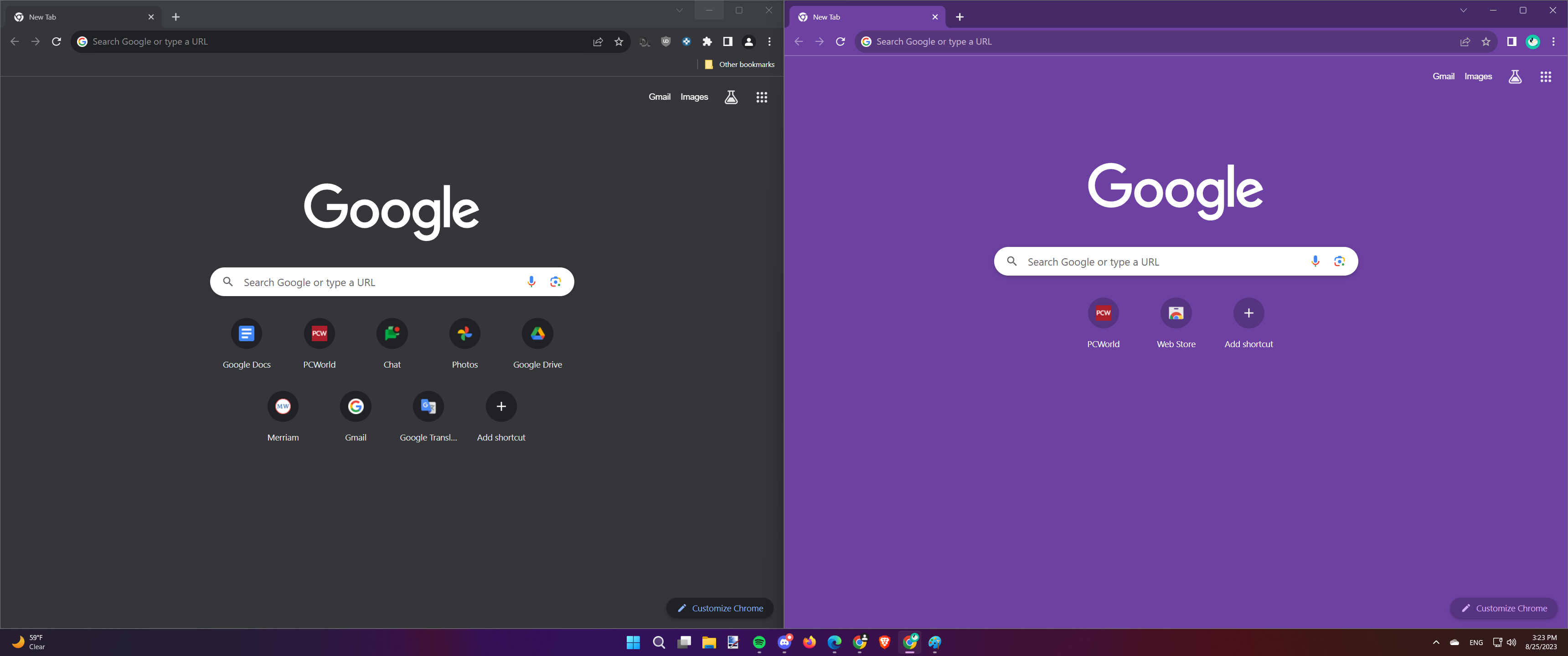Show hidden system tray icons
The width and height of the screenshot is (1568, 656).
[x=1436, y=642]
